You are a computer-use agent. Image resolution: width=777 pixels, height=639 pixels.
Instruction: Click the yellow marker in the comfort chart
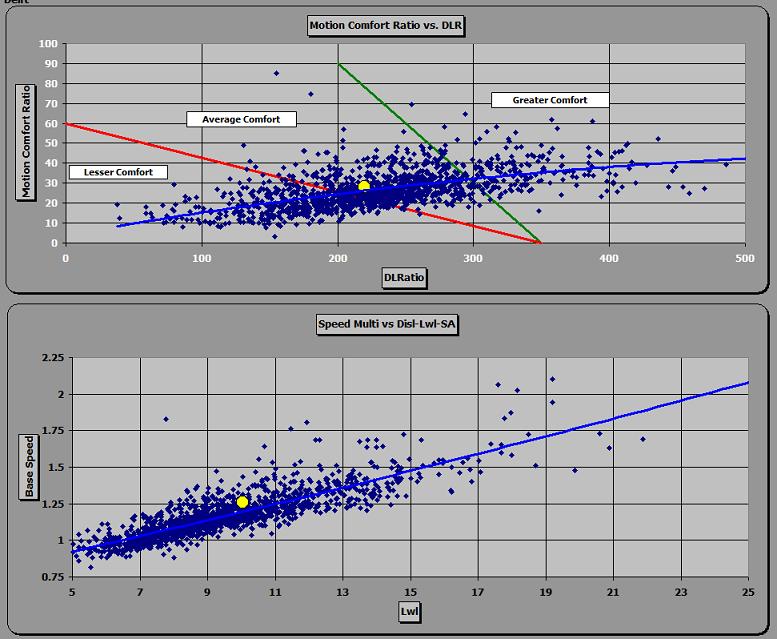(364, 187)
